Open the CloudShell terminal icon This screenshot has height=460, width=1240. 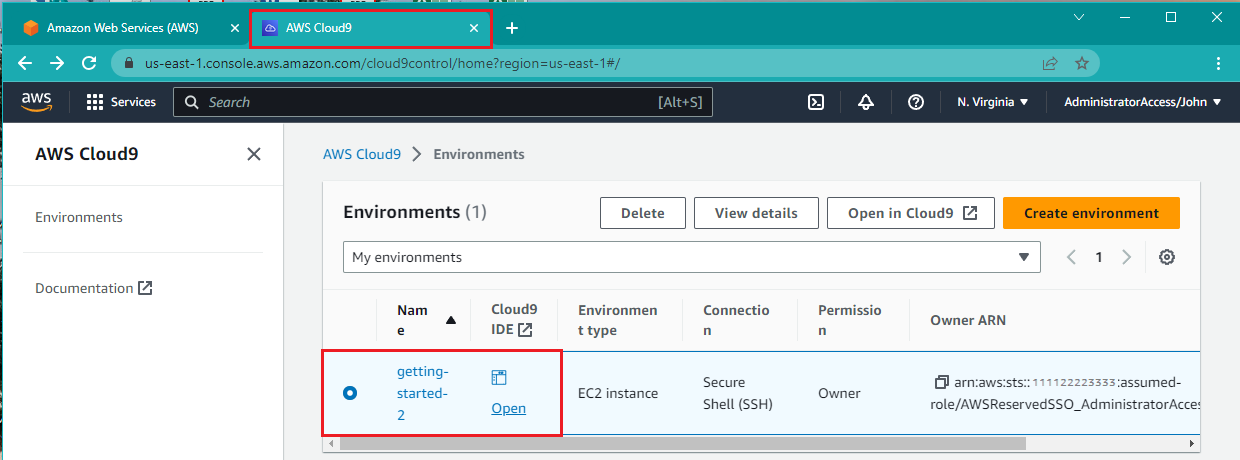pyautogui.click(x=816, y=102)
